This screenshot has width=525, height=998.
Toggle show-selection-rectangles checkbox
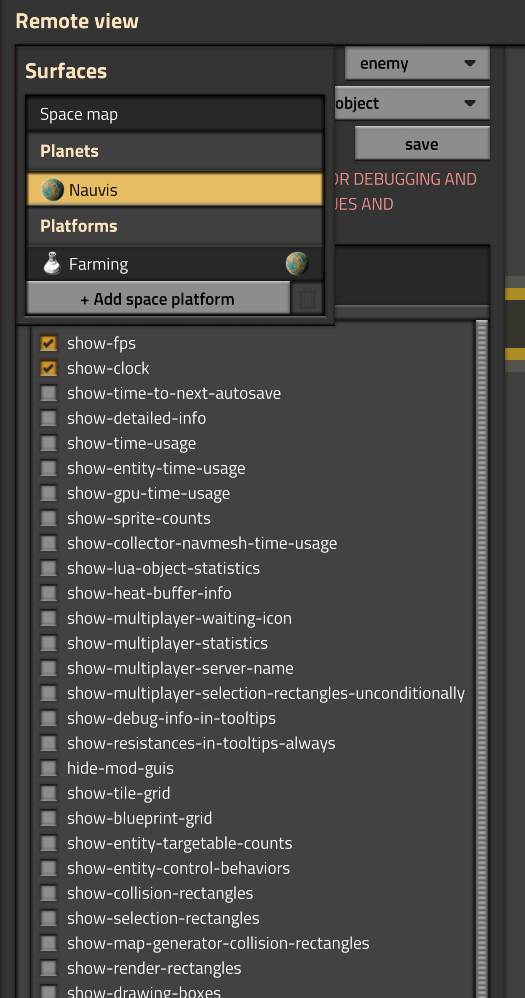[x=48, y=918]
